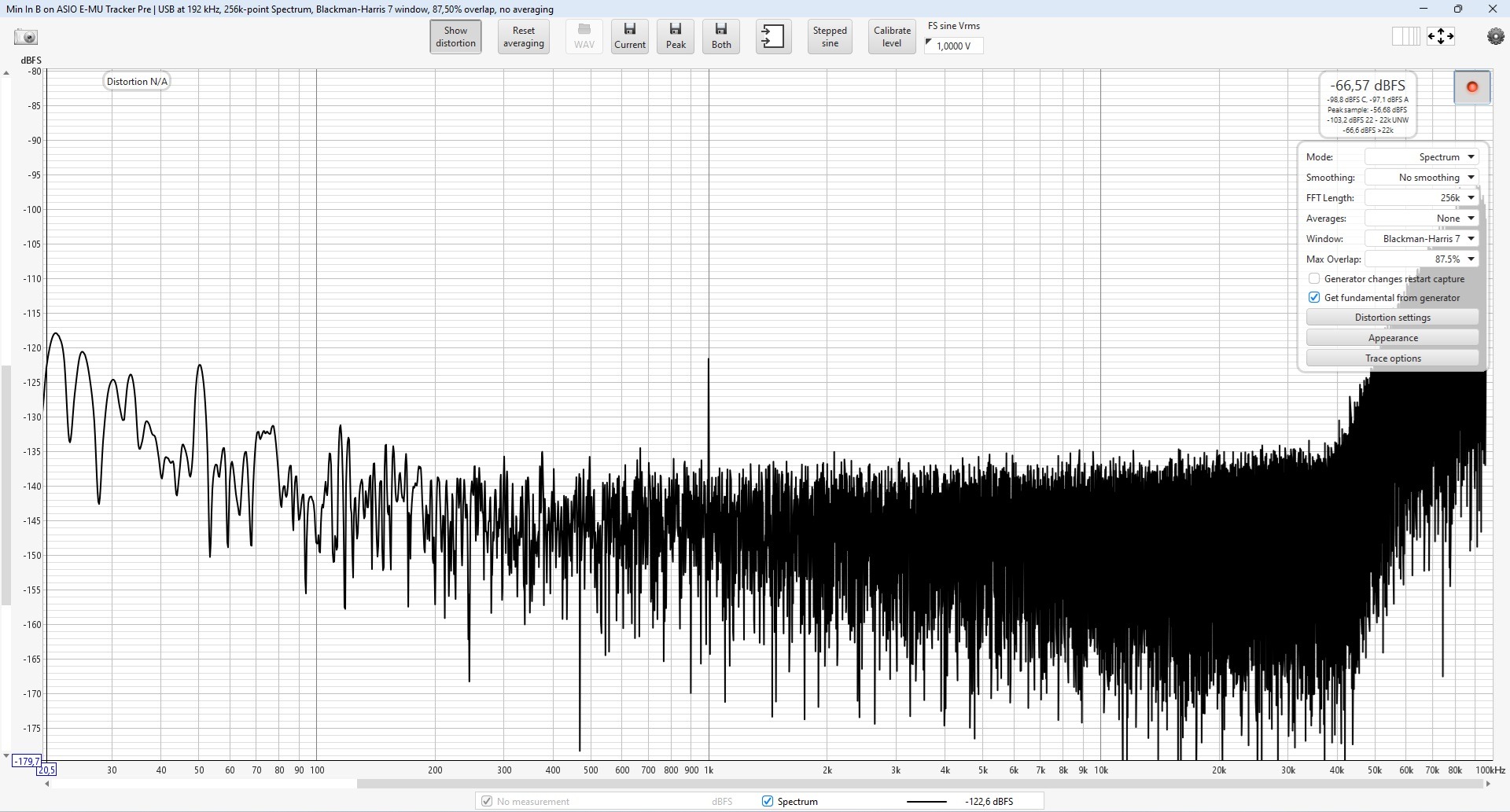Open Calibrate level dialog

point(892,37)
